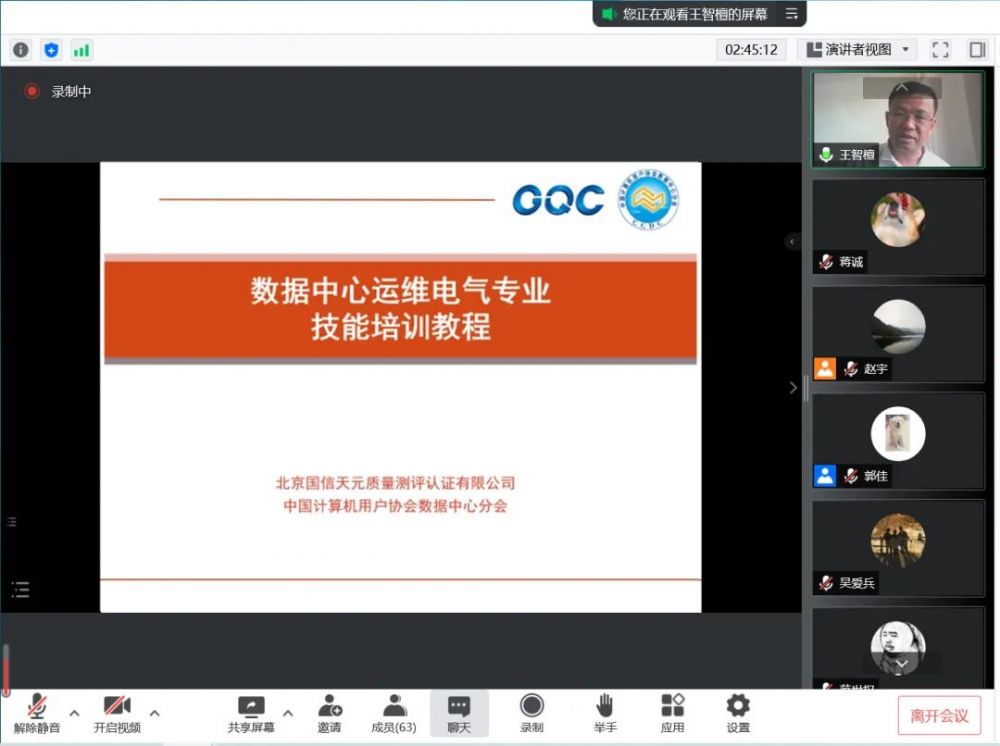The height and width of the screenshot is (746, 1000).
Task: Open the 邀请 invite option
Action: tap(330, 713)
